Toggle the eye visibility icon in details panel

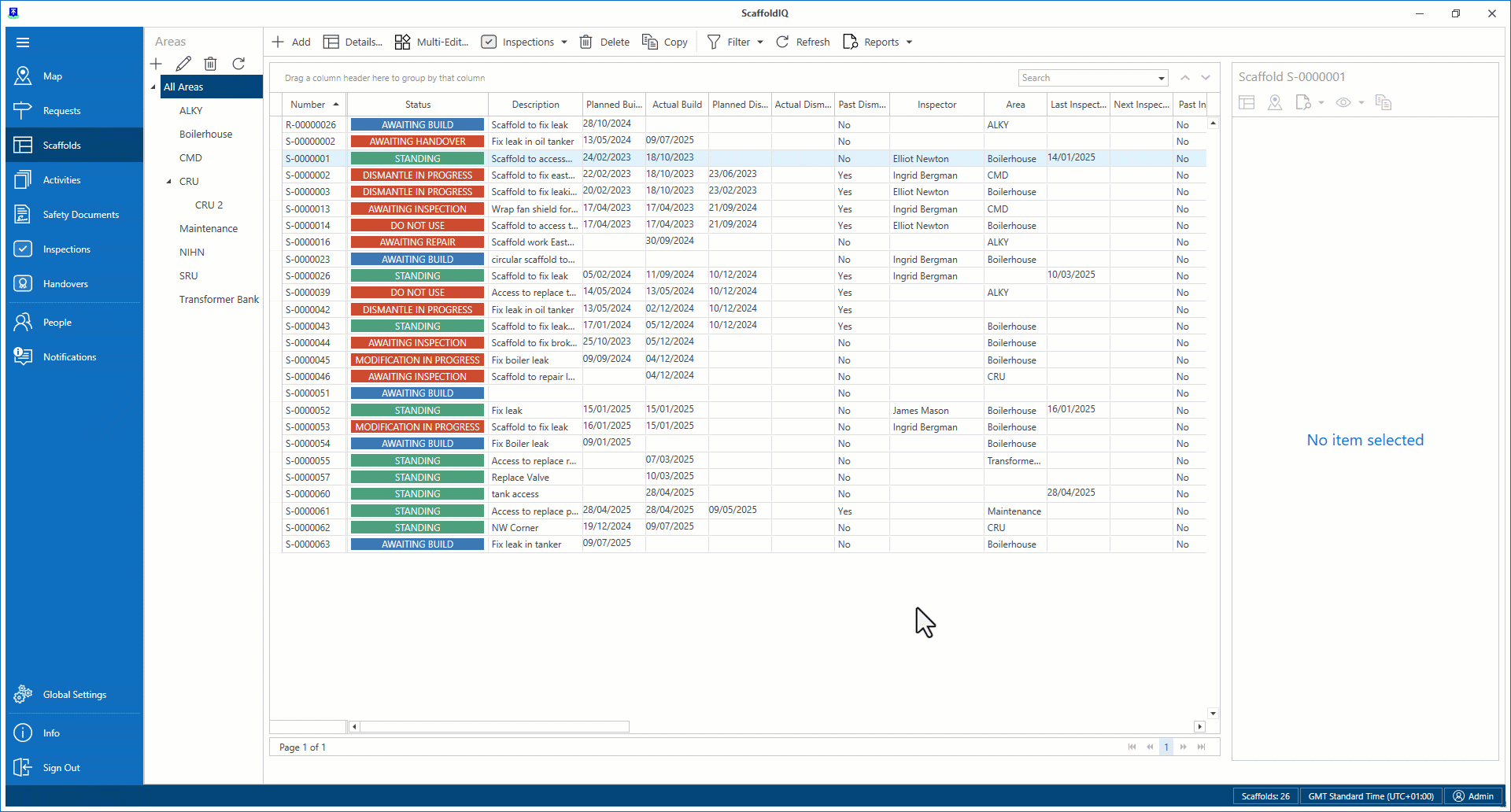point(1343,103)
